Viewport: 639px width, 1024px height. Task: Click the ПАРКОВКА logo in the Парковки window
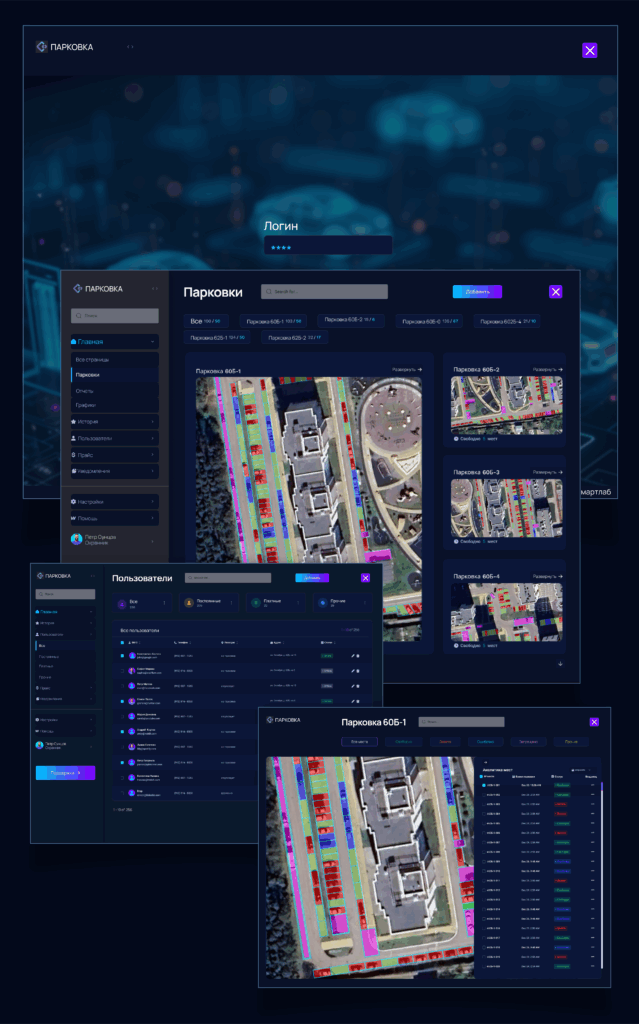tap(98, 289)
